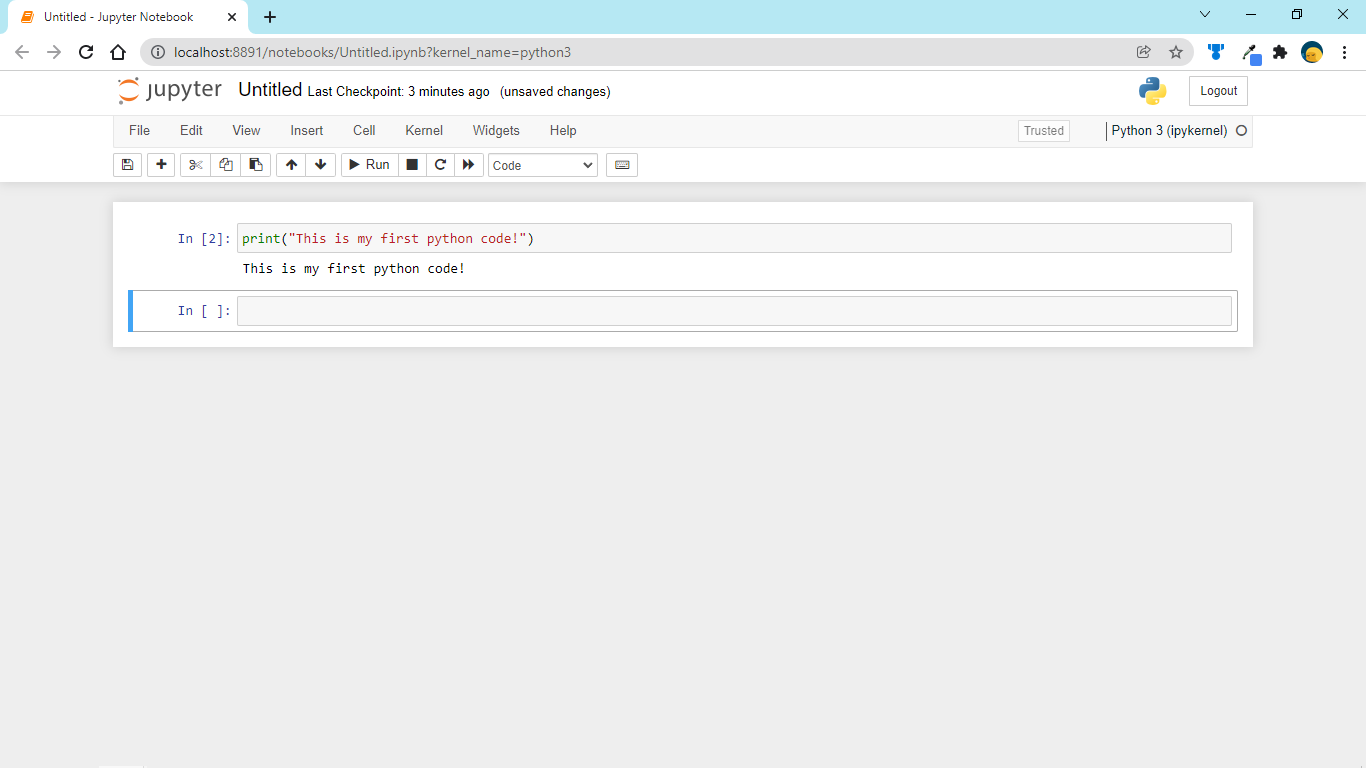Click the save and checkpoint icon

[127, 165]
